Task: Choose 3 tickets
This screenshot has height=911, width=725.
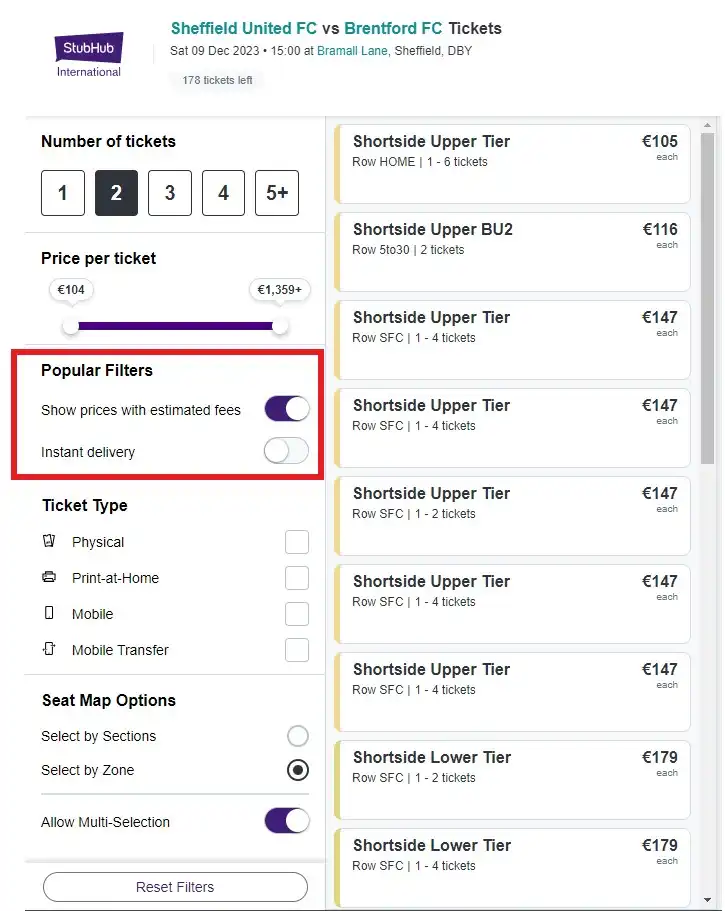Action: [170, 192]
